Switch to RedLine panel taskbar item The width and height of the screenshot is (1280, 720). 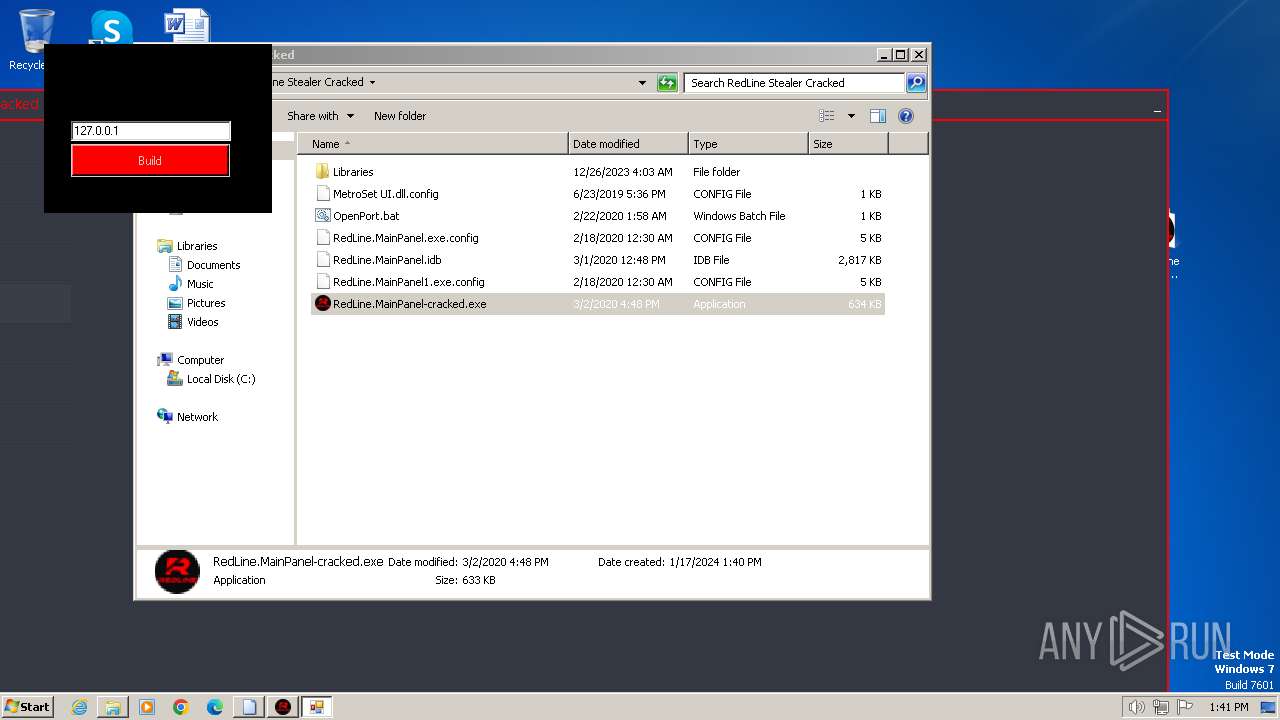(283, 707)
